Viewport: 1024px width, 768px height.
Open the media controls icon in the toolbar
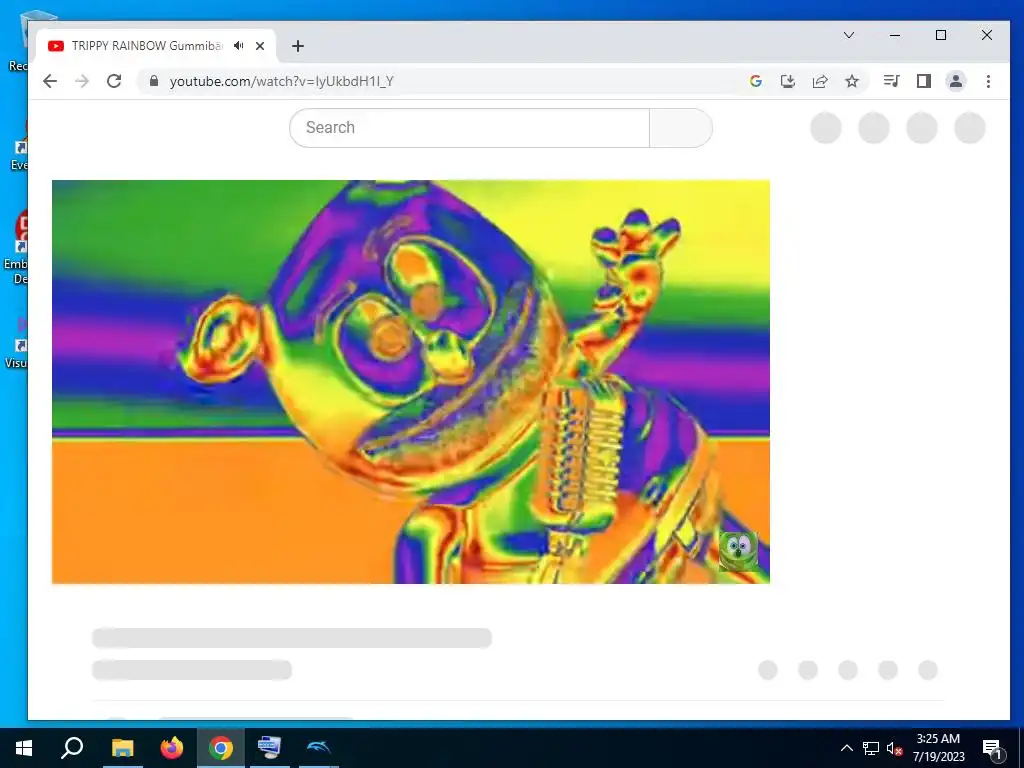[891, 81]
